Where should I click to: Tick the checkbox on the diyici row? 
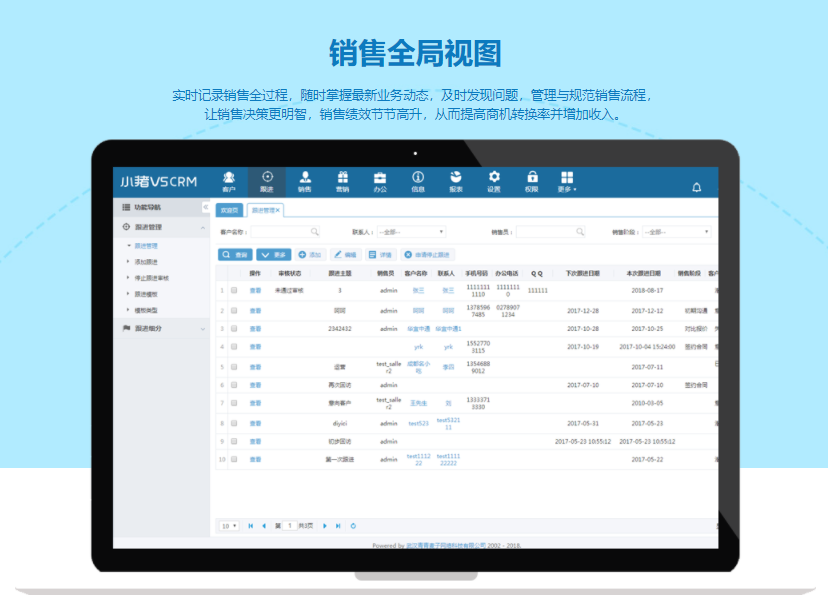coord(233,424)
